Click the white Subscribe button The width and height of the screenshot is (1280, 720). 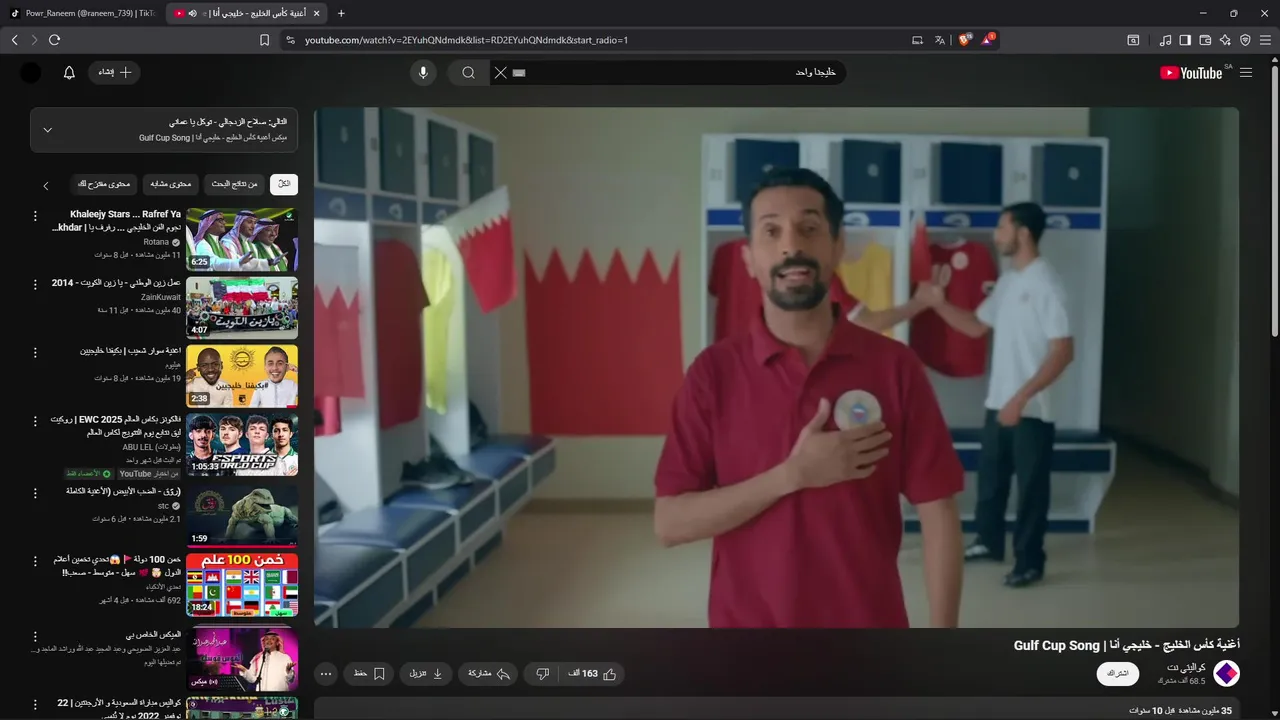click(x=1118, y=673)
